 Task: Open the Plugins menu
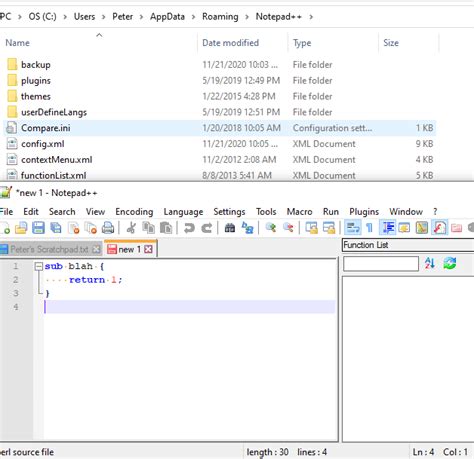click(x=364, y=212)
